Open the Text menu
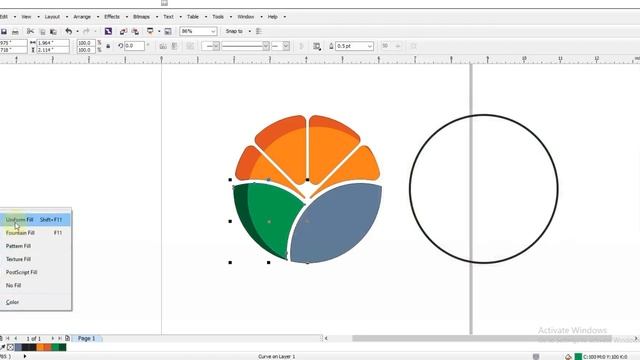640x360 pixels. [x=168, y=17]
